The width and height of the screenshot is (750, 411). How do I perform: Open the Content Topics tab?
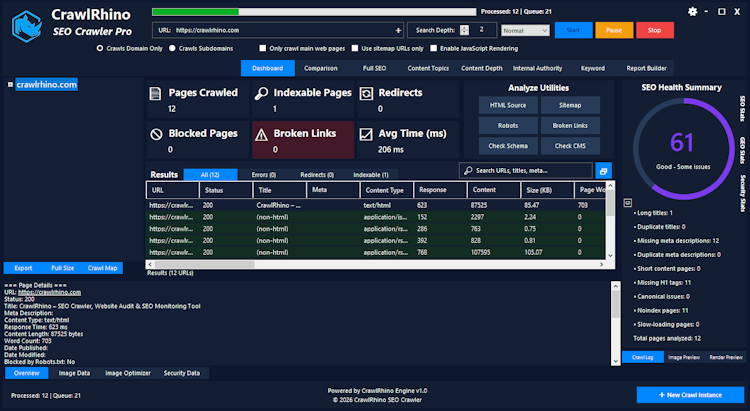428,68
